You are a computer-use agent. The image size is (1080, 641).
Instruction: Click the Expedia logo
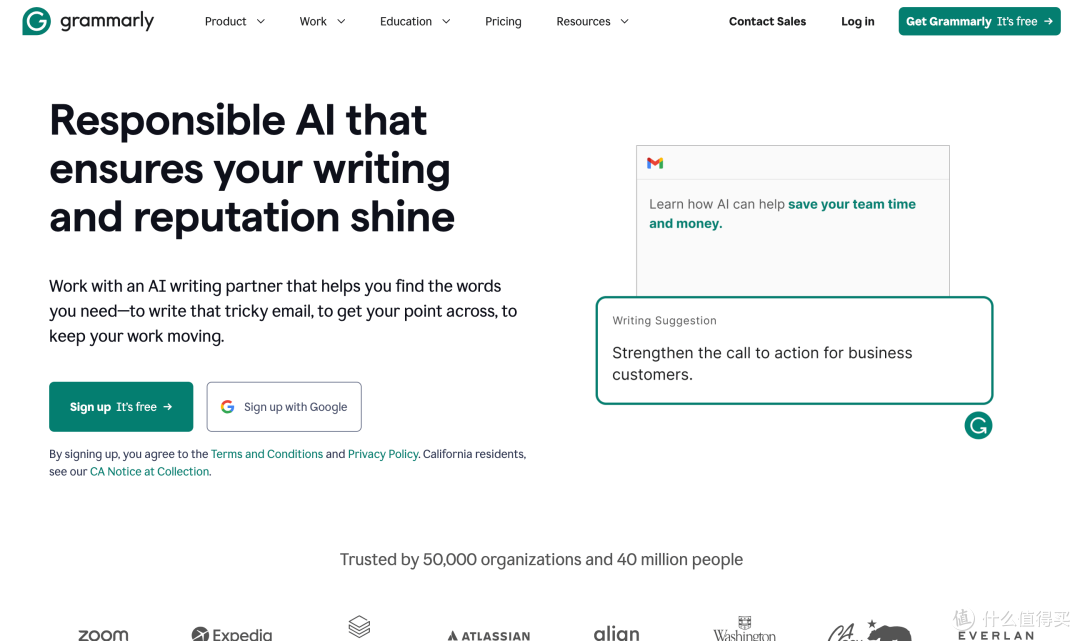pos(232,633)
